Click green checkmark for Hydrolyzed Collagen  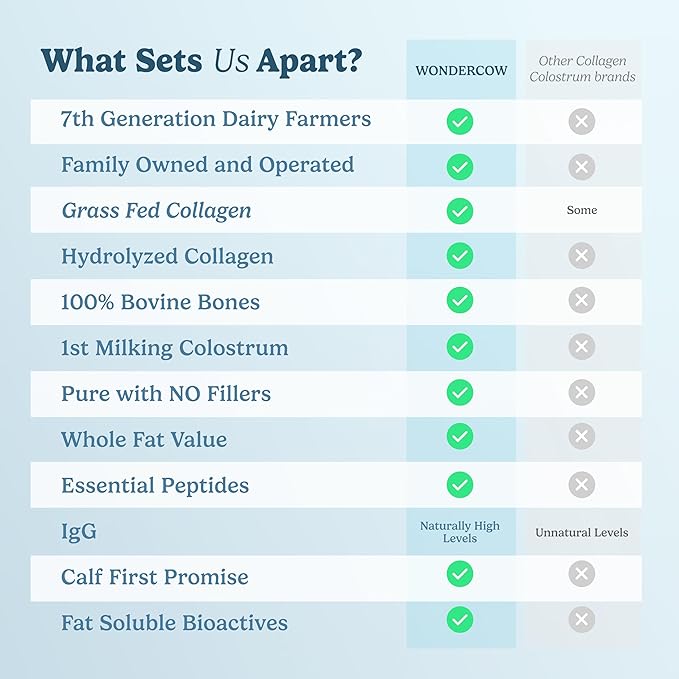click(460, 257)
